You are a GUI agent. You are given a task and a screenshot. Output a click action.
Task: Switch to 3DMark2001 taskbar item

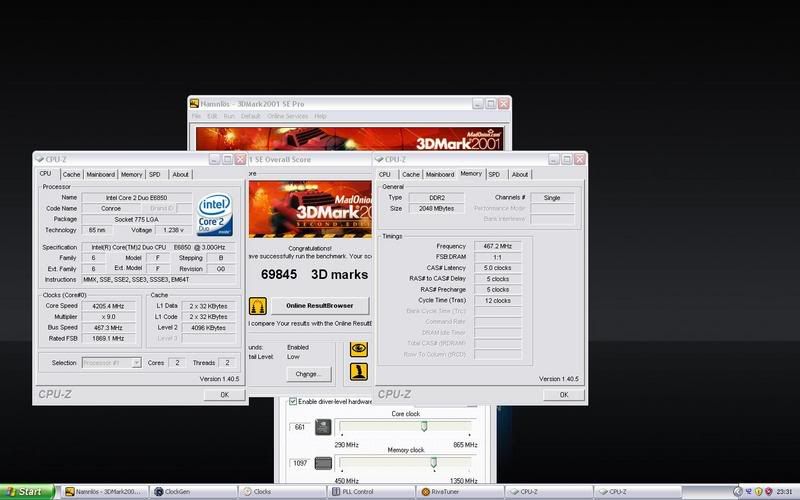(x=105, y=492)
